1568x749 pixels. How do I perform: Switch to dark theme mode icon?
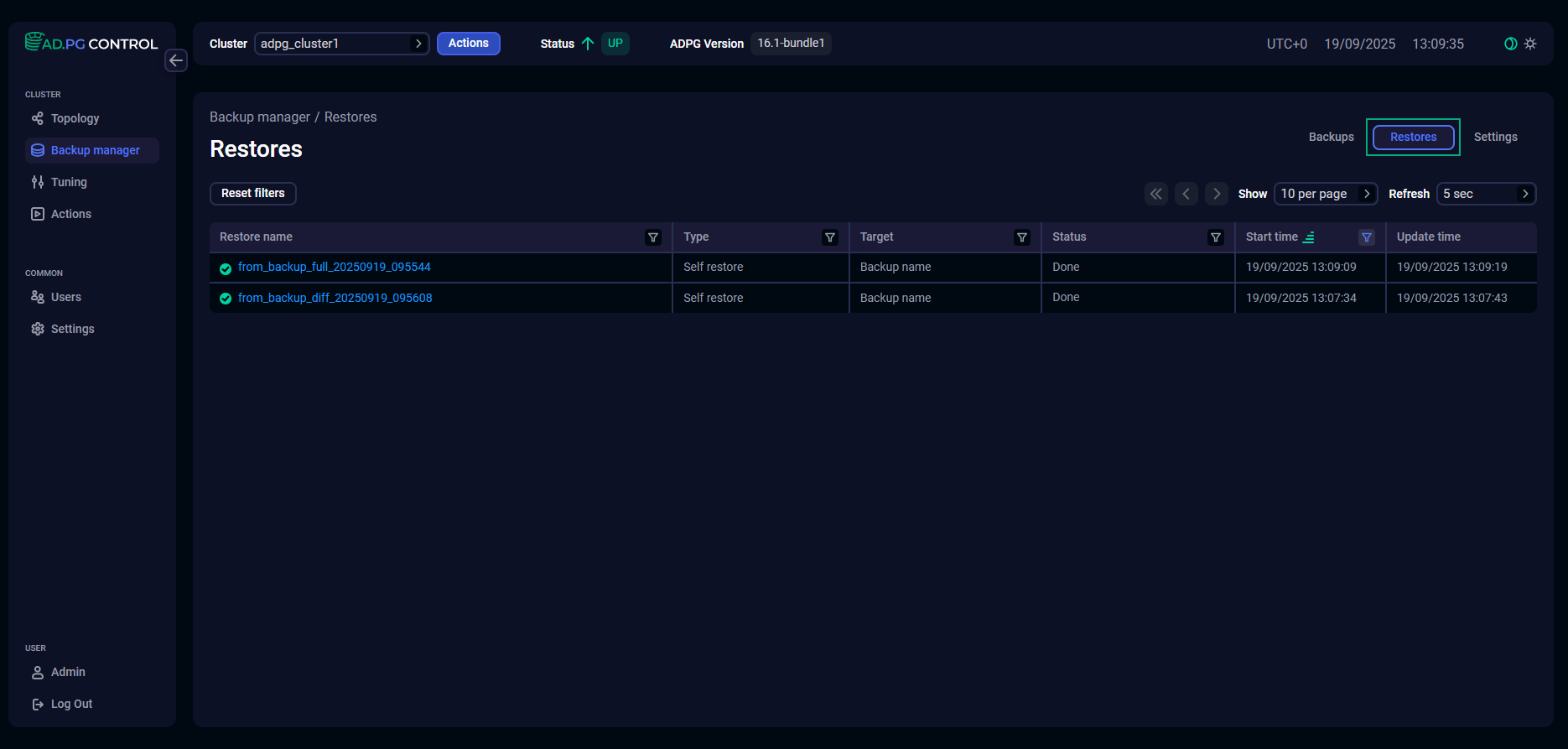(x=1510, y=44)
